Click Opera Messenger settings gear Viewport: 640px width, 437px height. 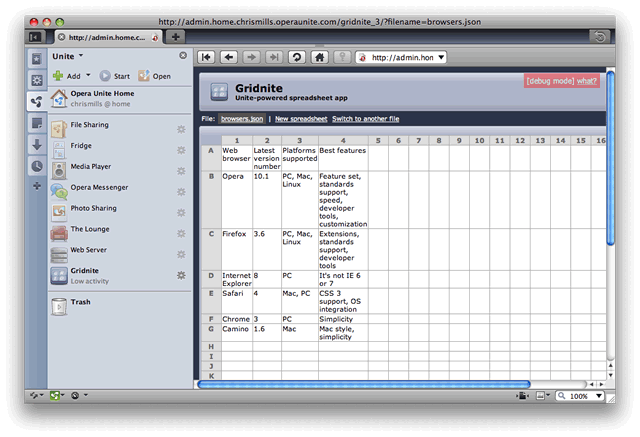point(181,192)
